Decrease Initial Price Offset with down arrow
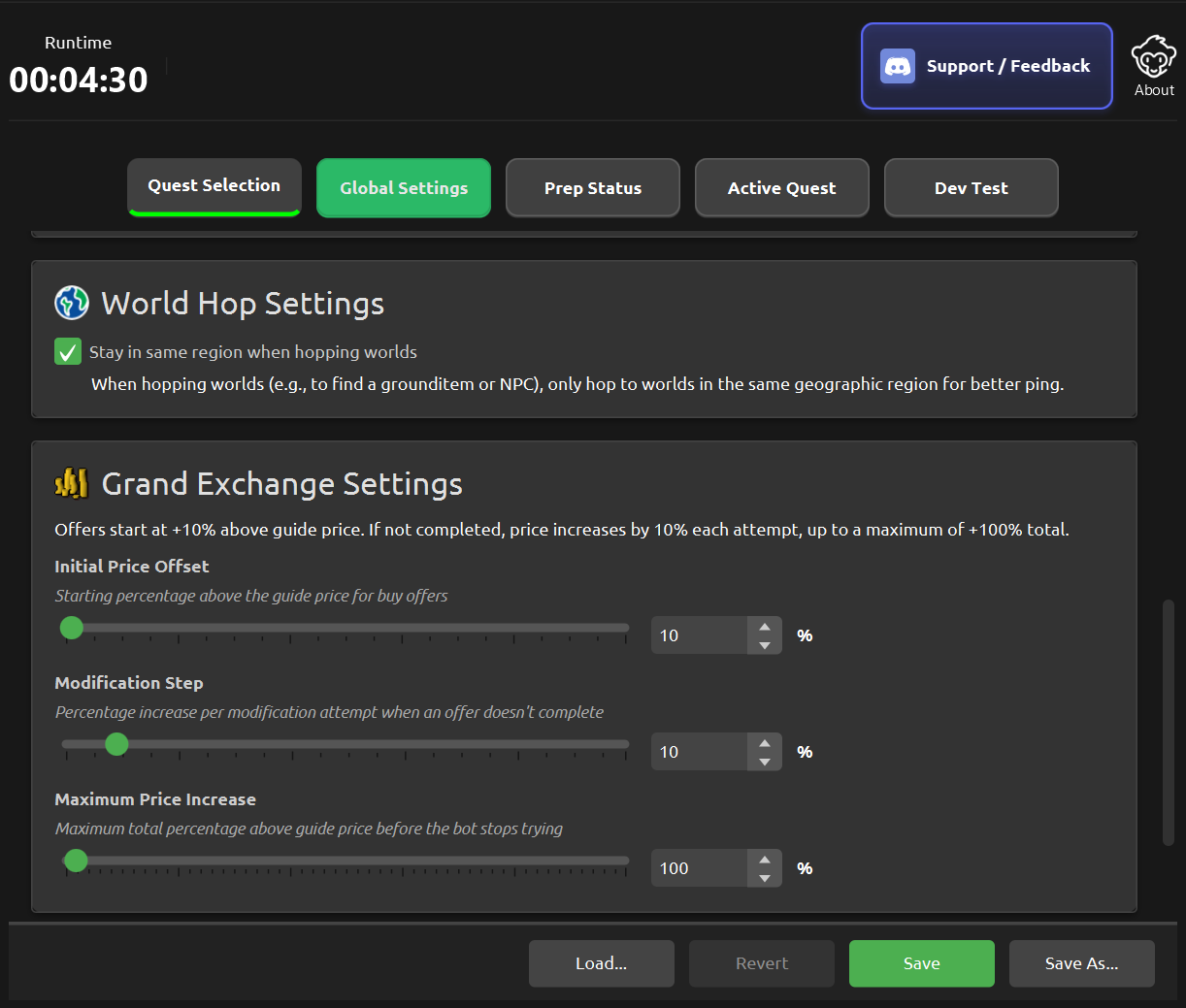 coord(765,645)
